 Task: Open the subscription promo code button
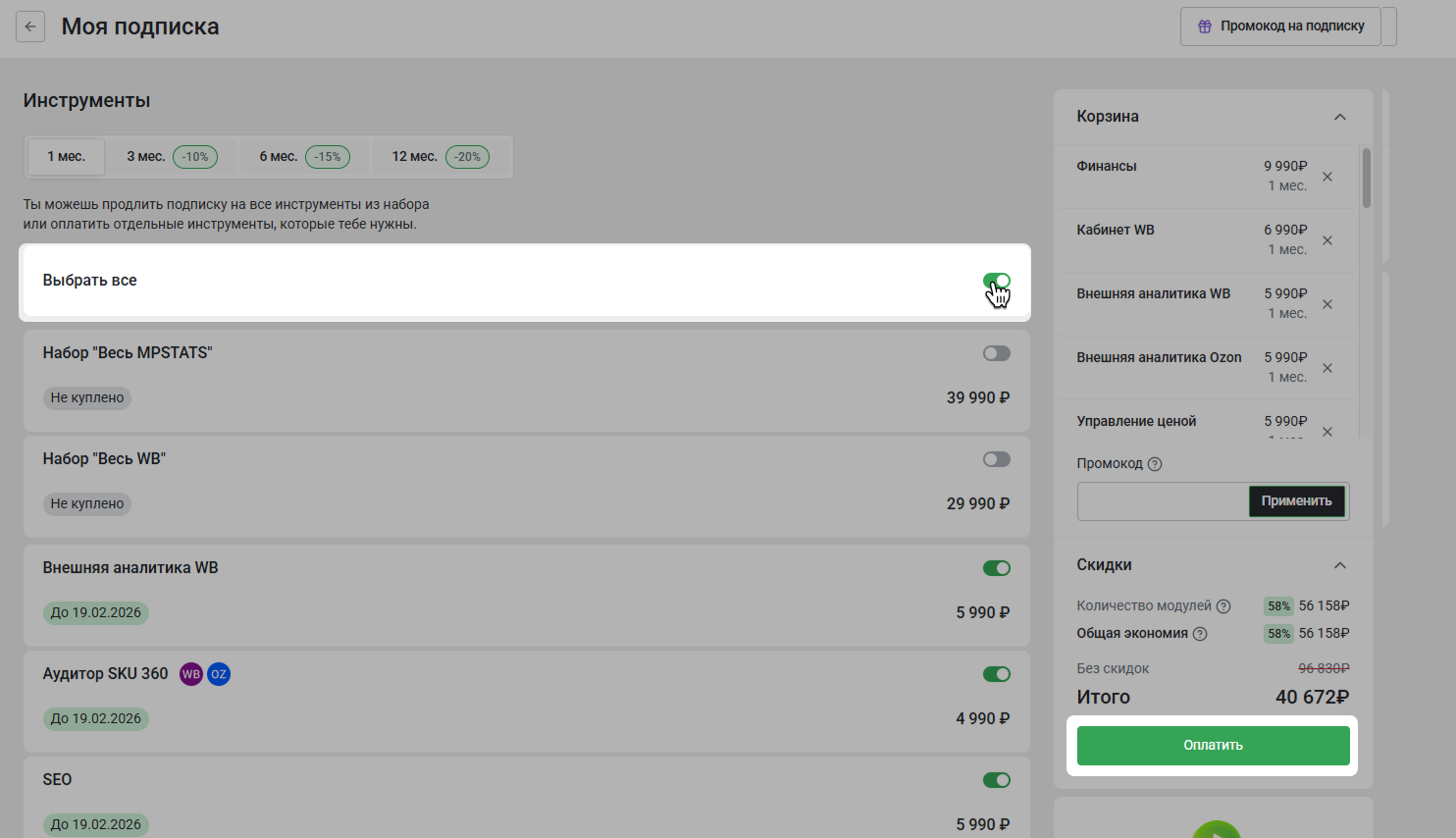[1280, 26]
